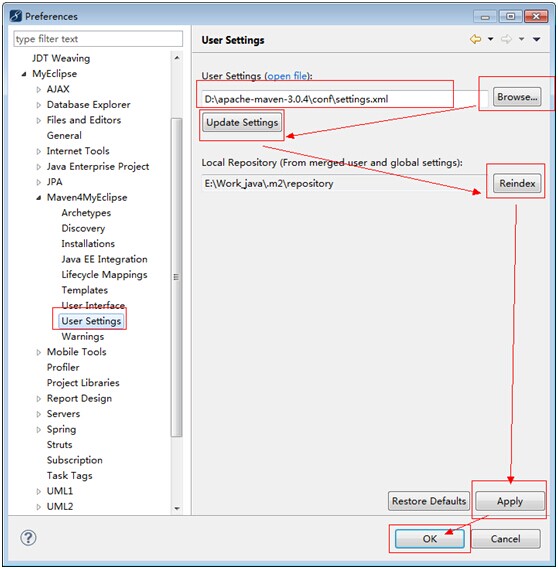The width and height of the screenshot is (558, 569).
Task: Click the tree vertical scrollbar thumb
Action: coord(177,278)
